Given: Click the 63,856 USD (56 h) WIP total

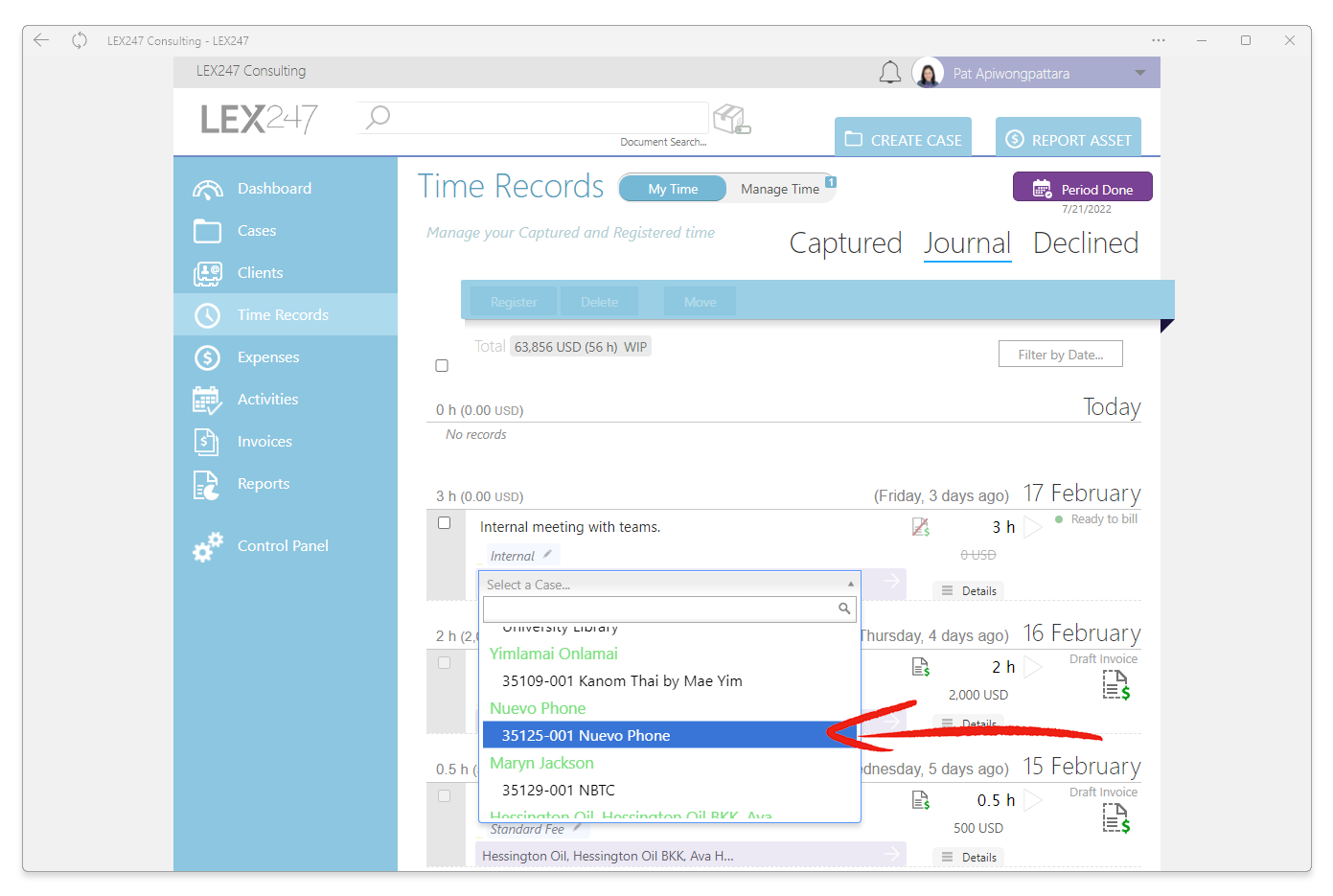Looking at the screenshot, I should point(580,347).
